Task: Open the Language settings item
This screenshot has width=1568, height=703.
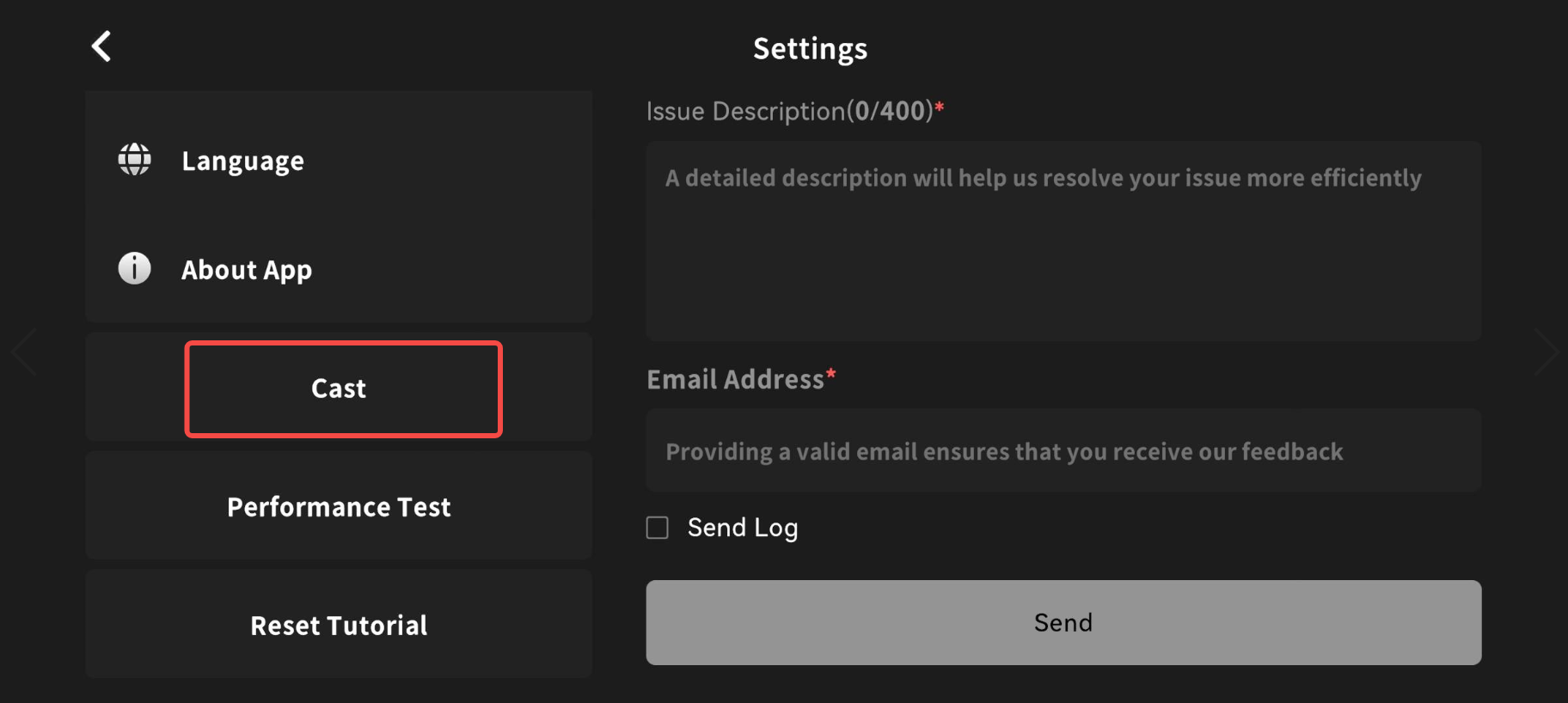Action: pos(242,161)
